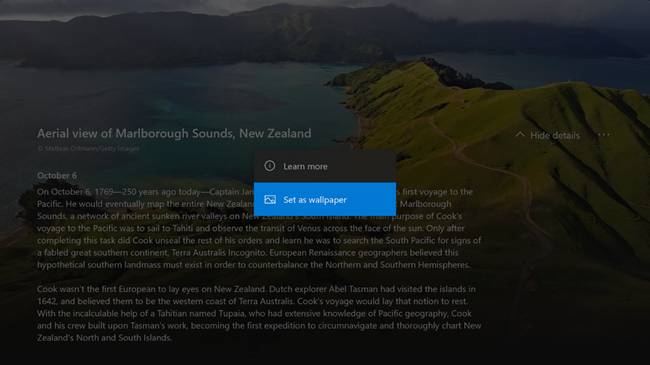The image size is (650, 365).
Task: Click paragraph starting 'On October 6, 1769'
Action: [259, 228]
